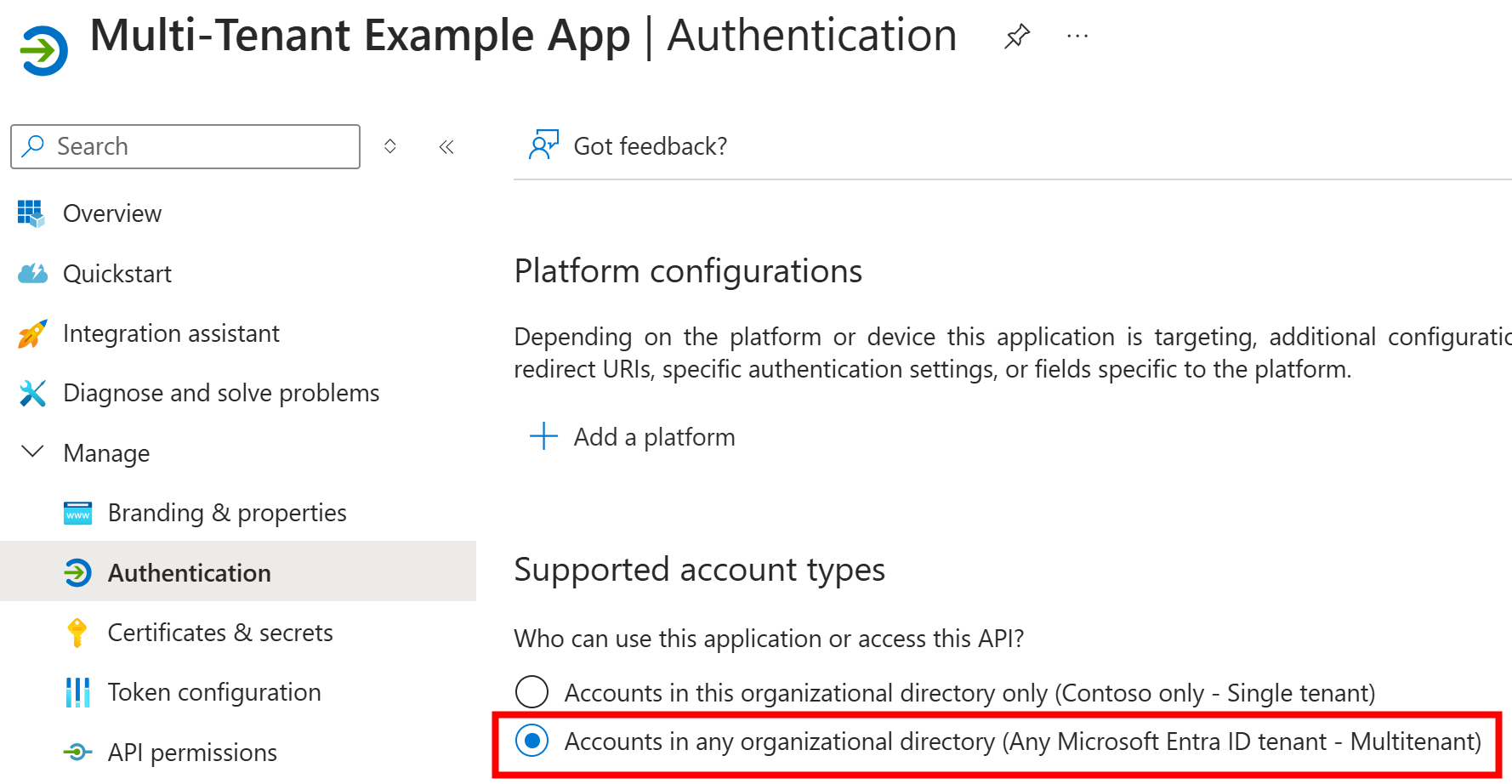
Task: Click the Manage section label
Action: pyautogui.click(x=106, y=453)
